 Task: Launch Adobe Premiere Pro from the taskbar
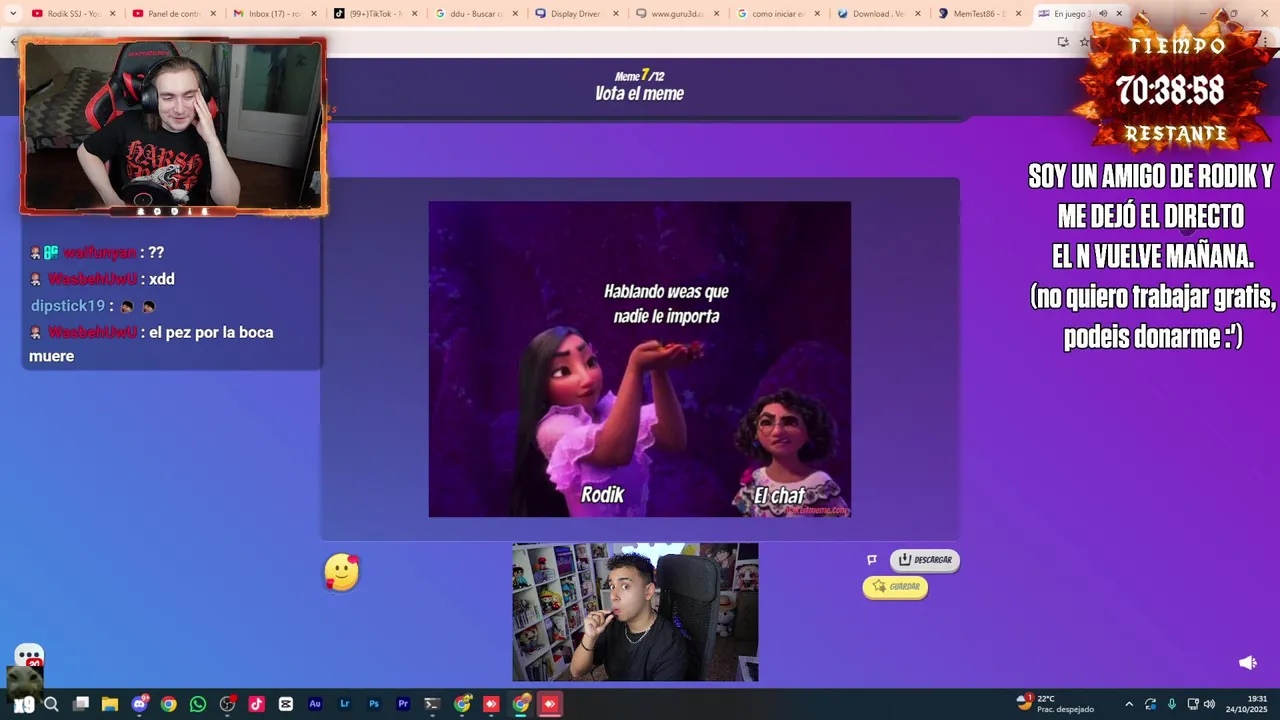[x=403, y=704]
